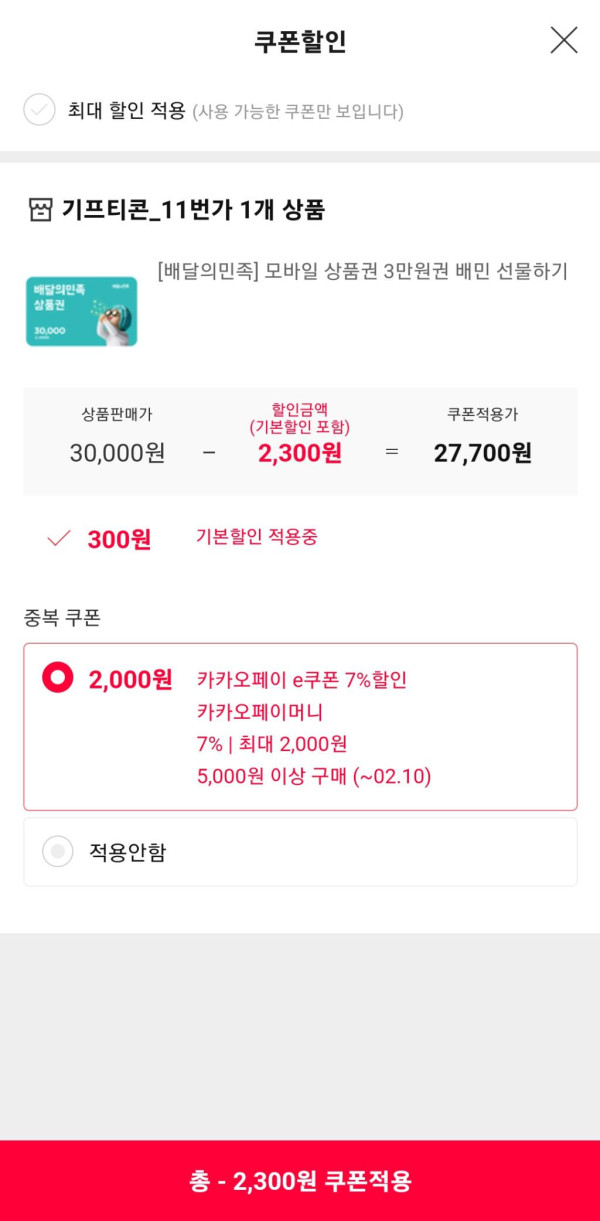Tap the 기프티콘_11번가 1개 상품 seller heading
600x1221 pixels.
click(x=193, y=210)
